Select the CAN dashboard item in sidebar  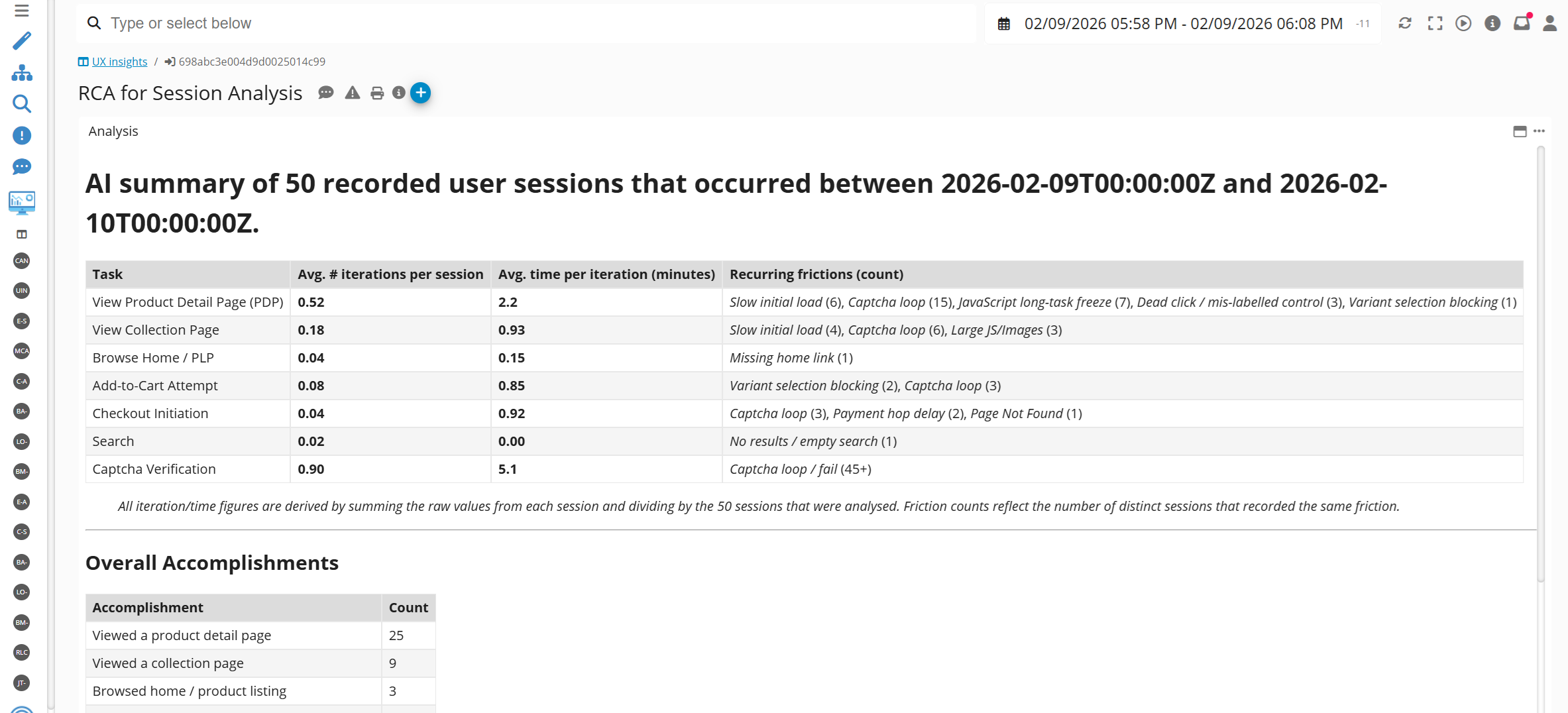click(x=21, y=260)
